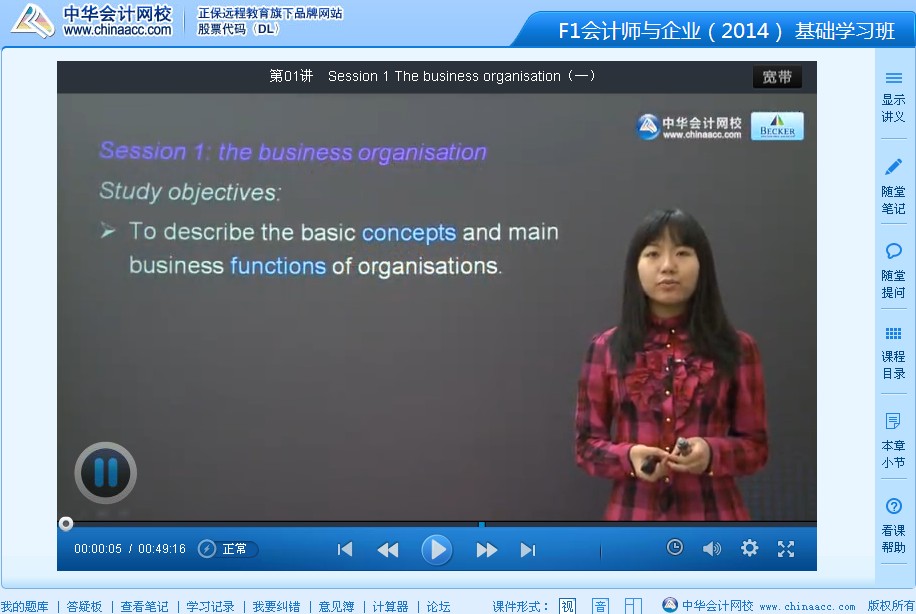Screen dimensions: 916x614
Task: Open the 计算器 calculator link
Action: (x=390, y=606)
